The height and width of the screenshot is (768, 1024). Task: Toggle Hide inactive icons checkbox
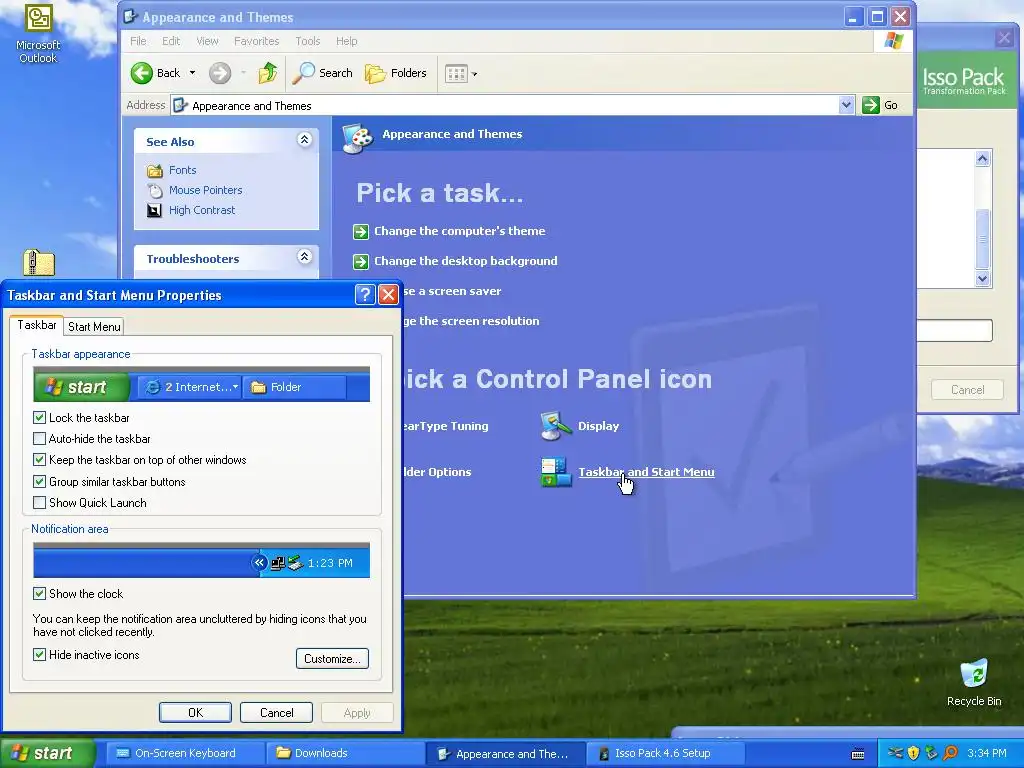pos(39,654)
